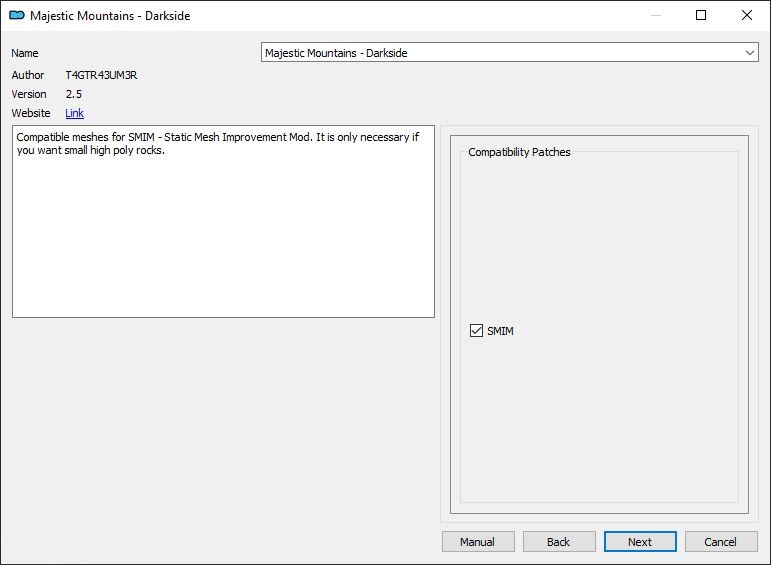Click the SMIM description text box
The image size is (771, 565).
[x=223, y=221]
